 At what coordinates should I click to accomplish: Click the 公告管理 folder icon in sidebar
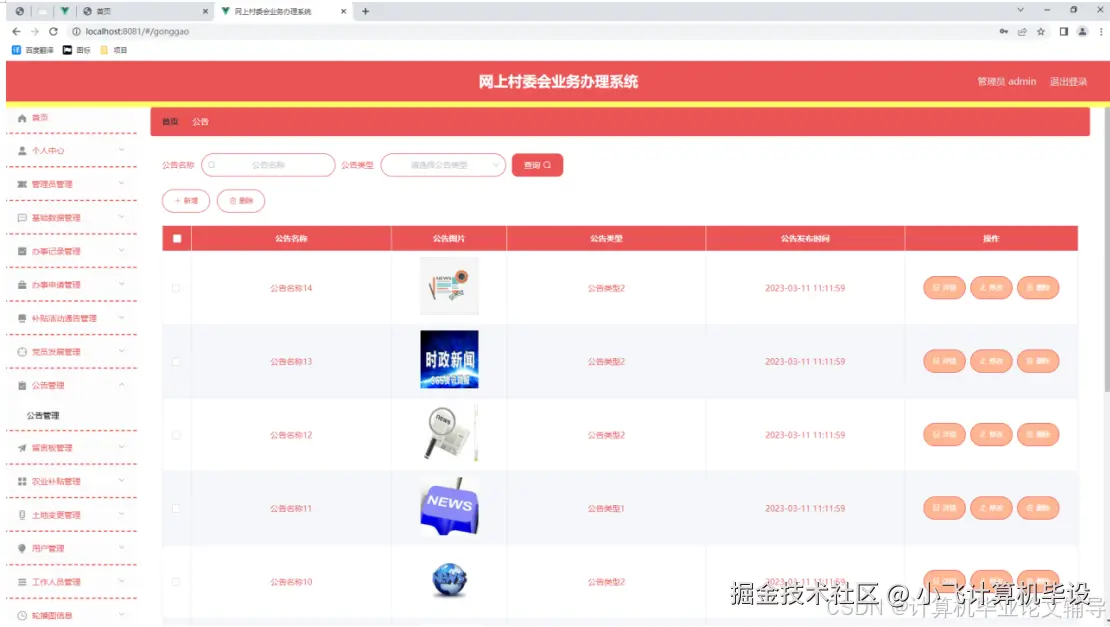pyautogui.click(x=21, y=384)
